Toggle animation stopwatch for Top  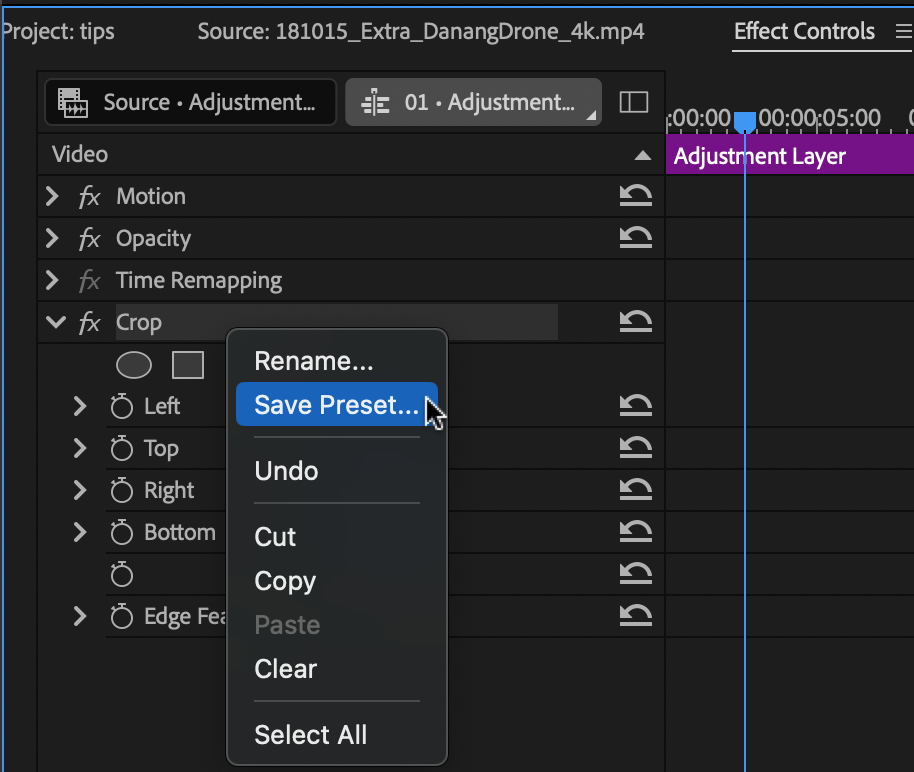click(x=122, y=448)
